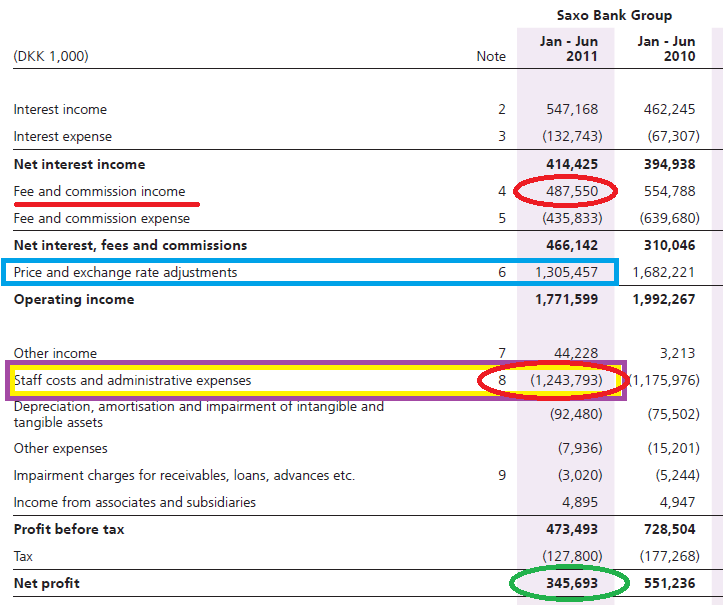Click staff costs value (1,243,793)
Image resolution: width=723 pixels, height=605 pixels.
pyautogui.click(x=566, y=380)
